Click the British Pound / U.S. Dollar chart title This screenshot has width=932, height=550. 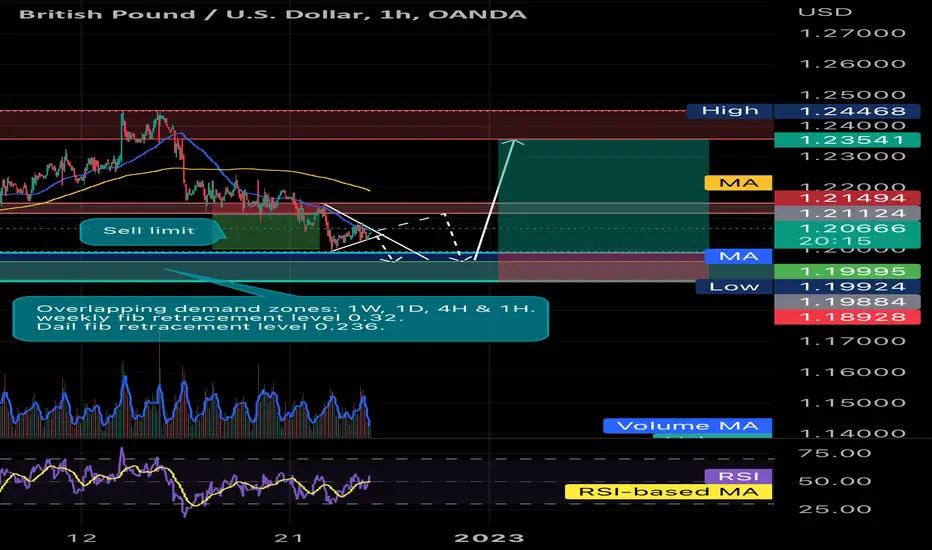point(273,14)
